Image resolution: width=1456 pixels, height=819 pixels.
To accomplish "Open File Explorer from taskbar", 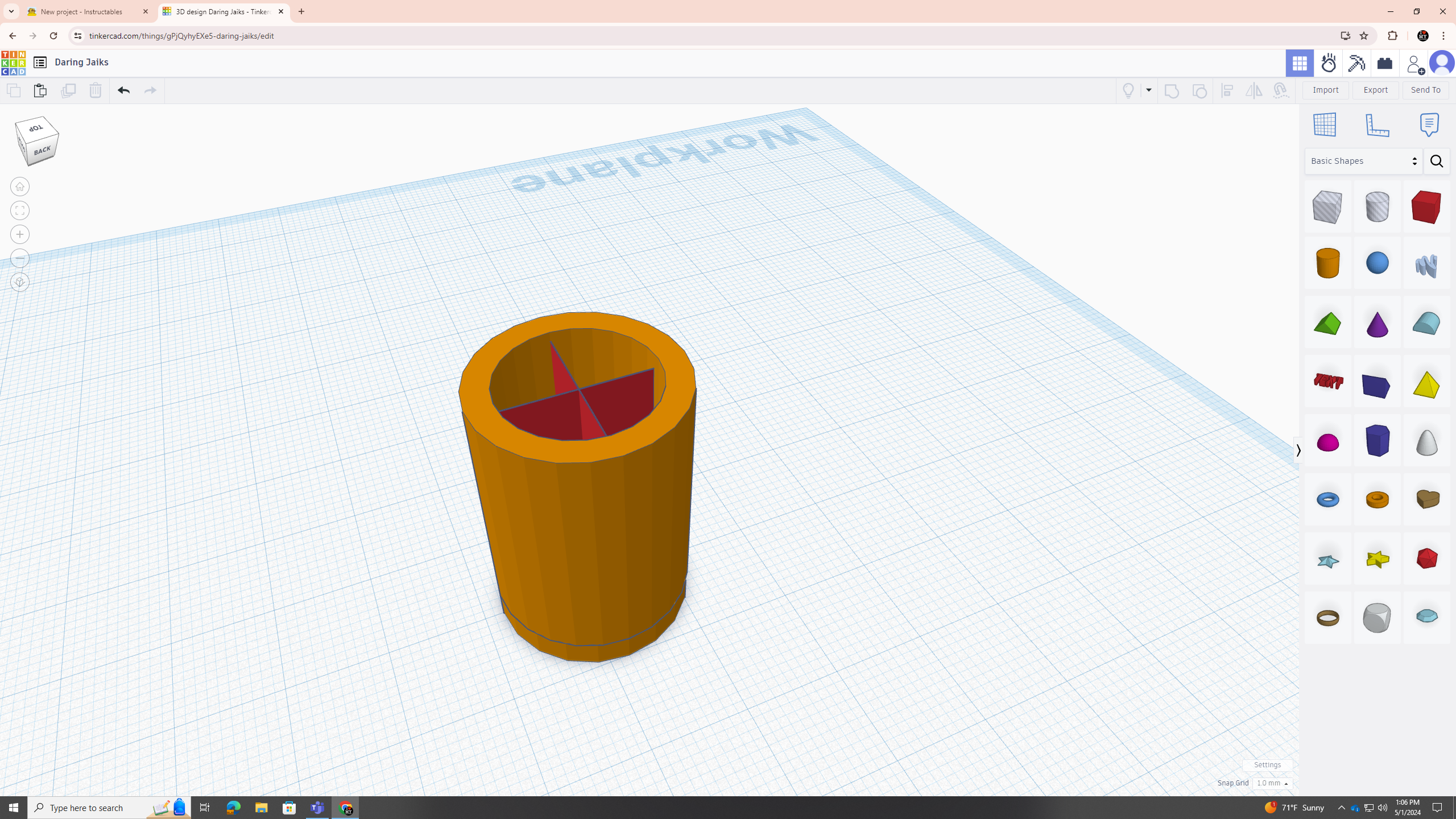I will [x=261, y=808].
